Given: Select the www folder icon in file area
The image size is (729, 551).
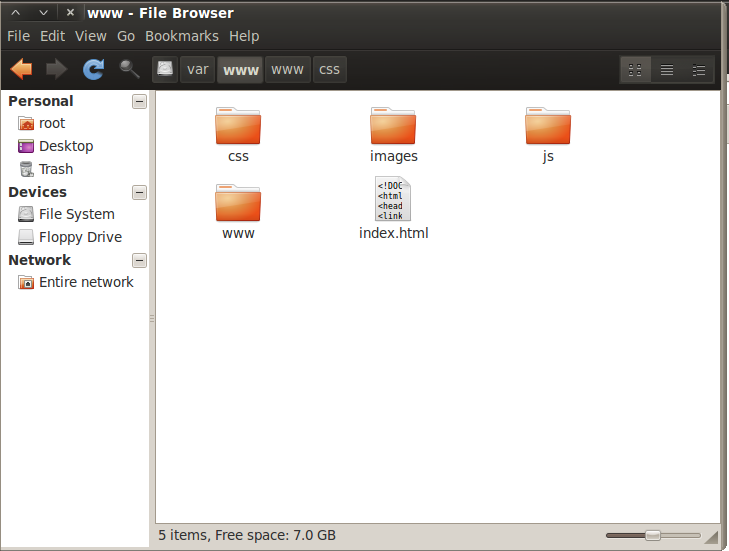Looking at the screenshot, I should coord(238,203).
